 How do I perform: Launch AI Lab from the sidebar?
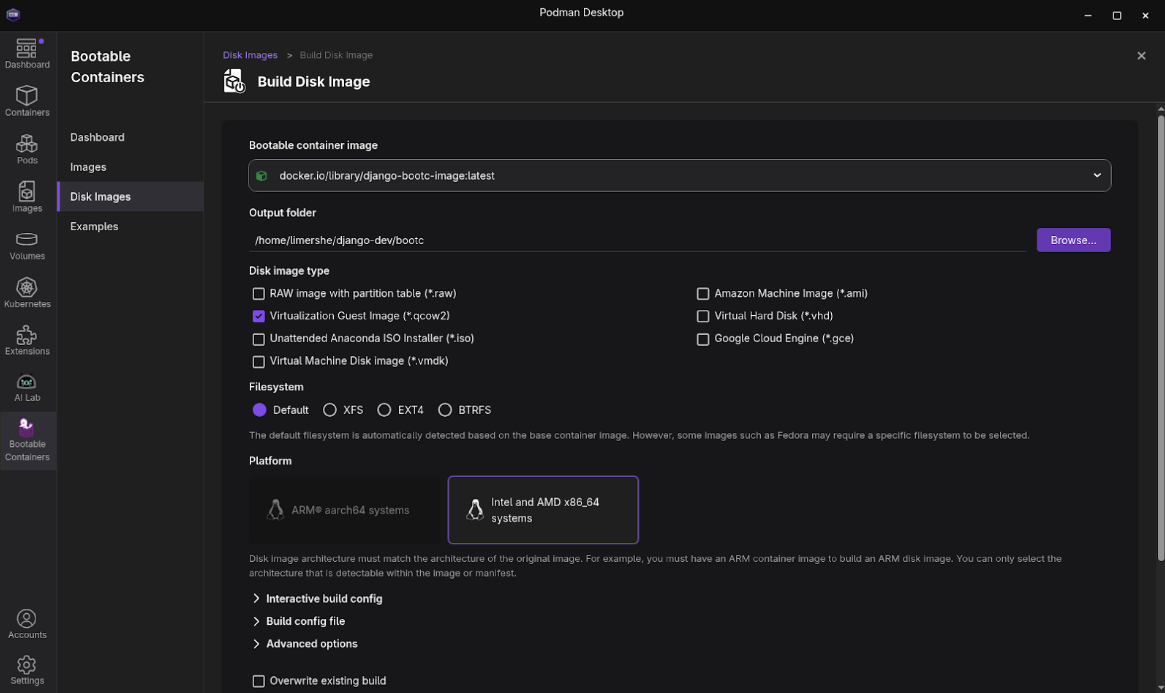click(27, 387)
